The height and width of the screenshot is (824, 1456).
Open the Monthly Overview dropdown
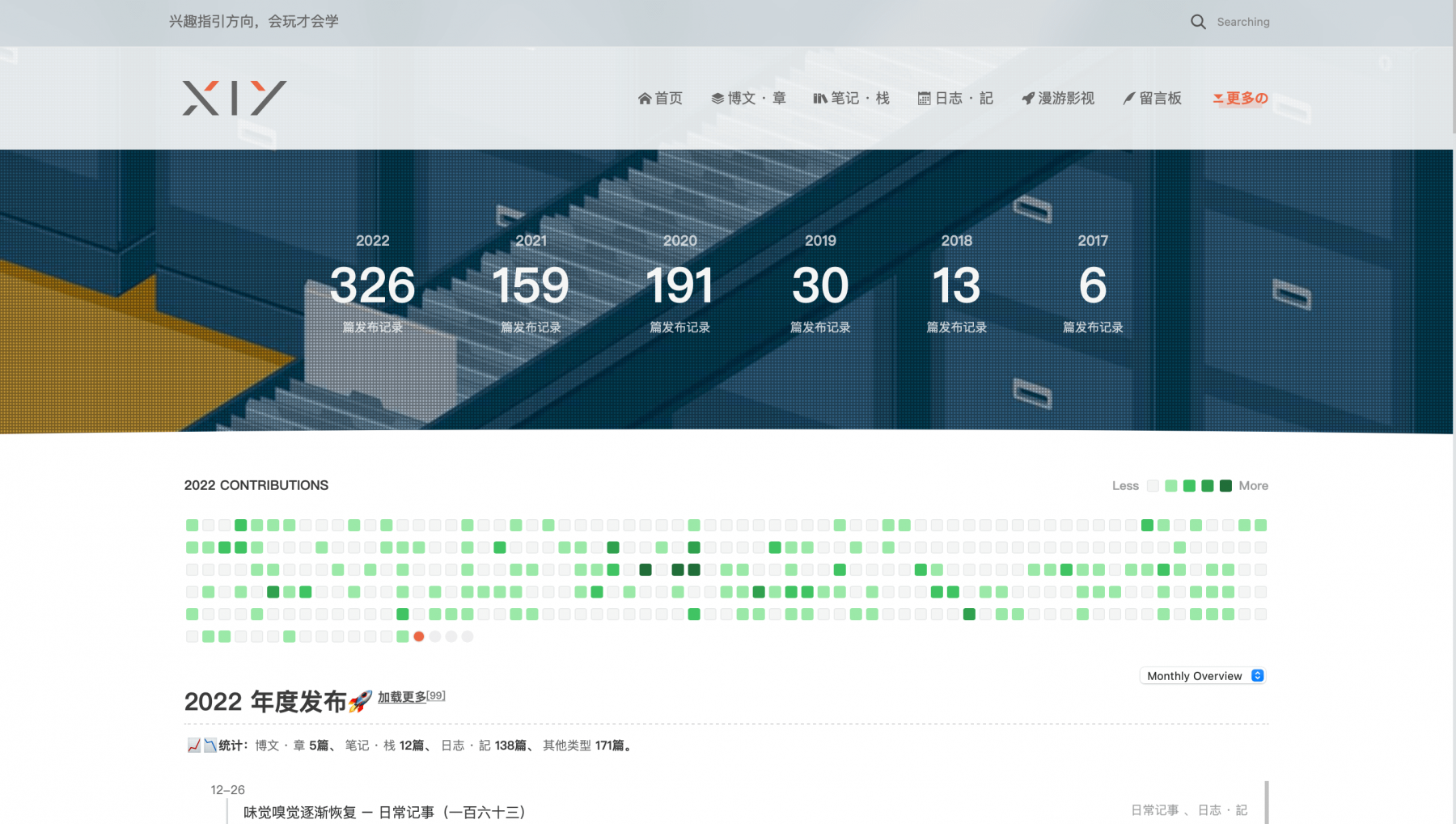tap(1203, 676)
